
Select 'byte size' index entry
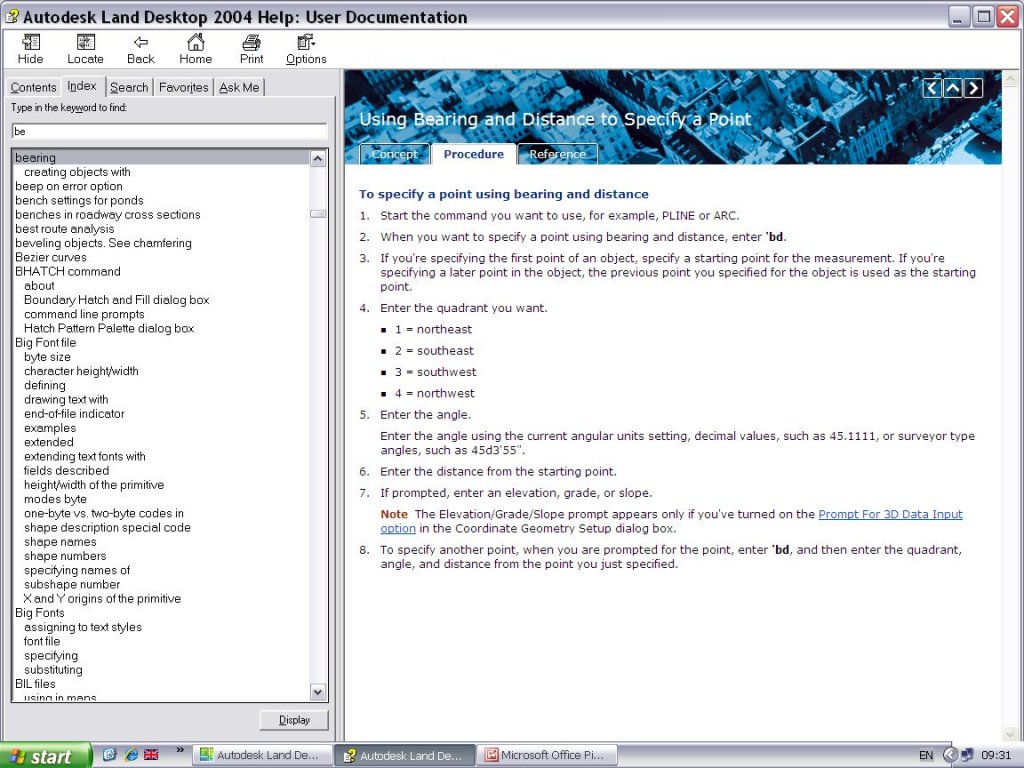tap(47, 357)
